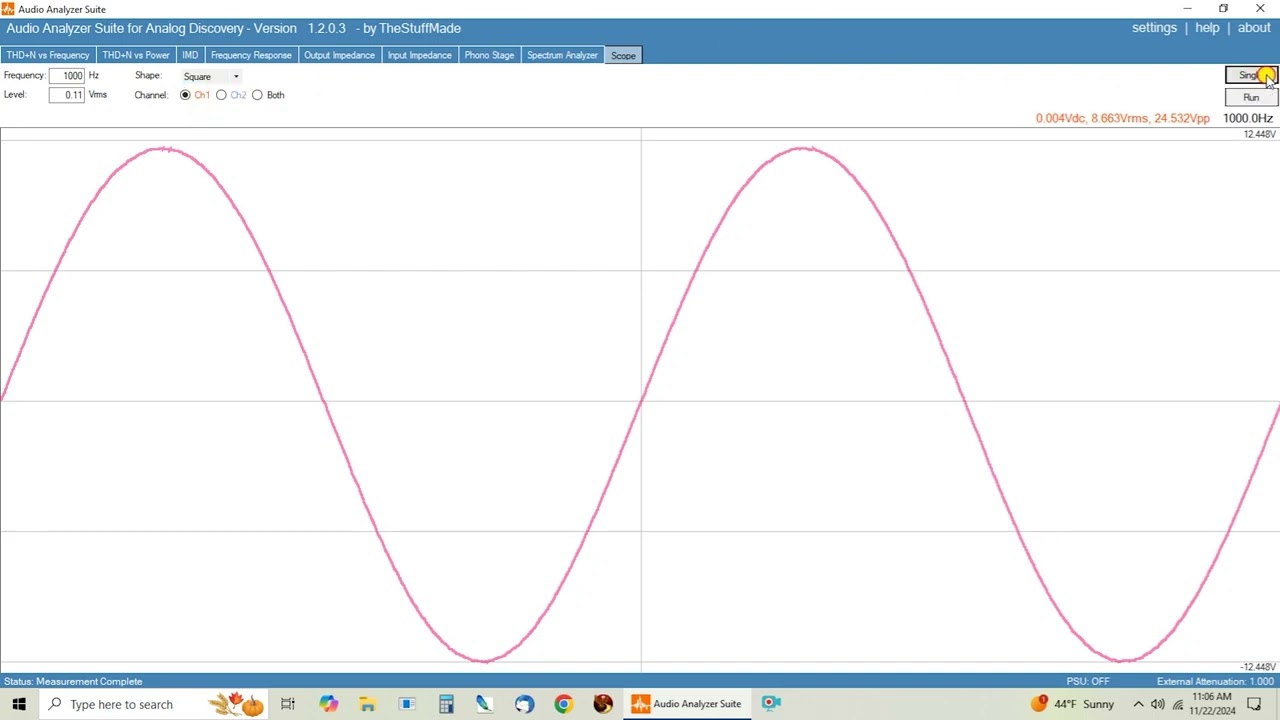The image size is (1280, 720).
Task: Open the Shape dropdown set to Square
Action: point(211,76)
